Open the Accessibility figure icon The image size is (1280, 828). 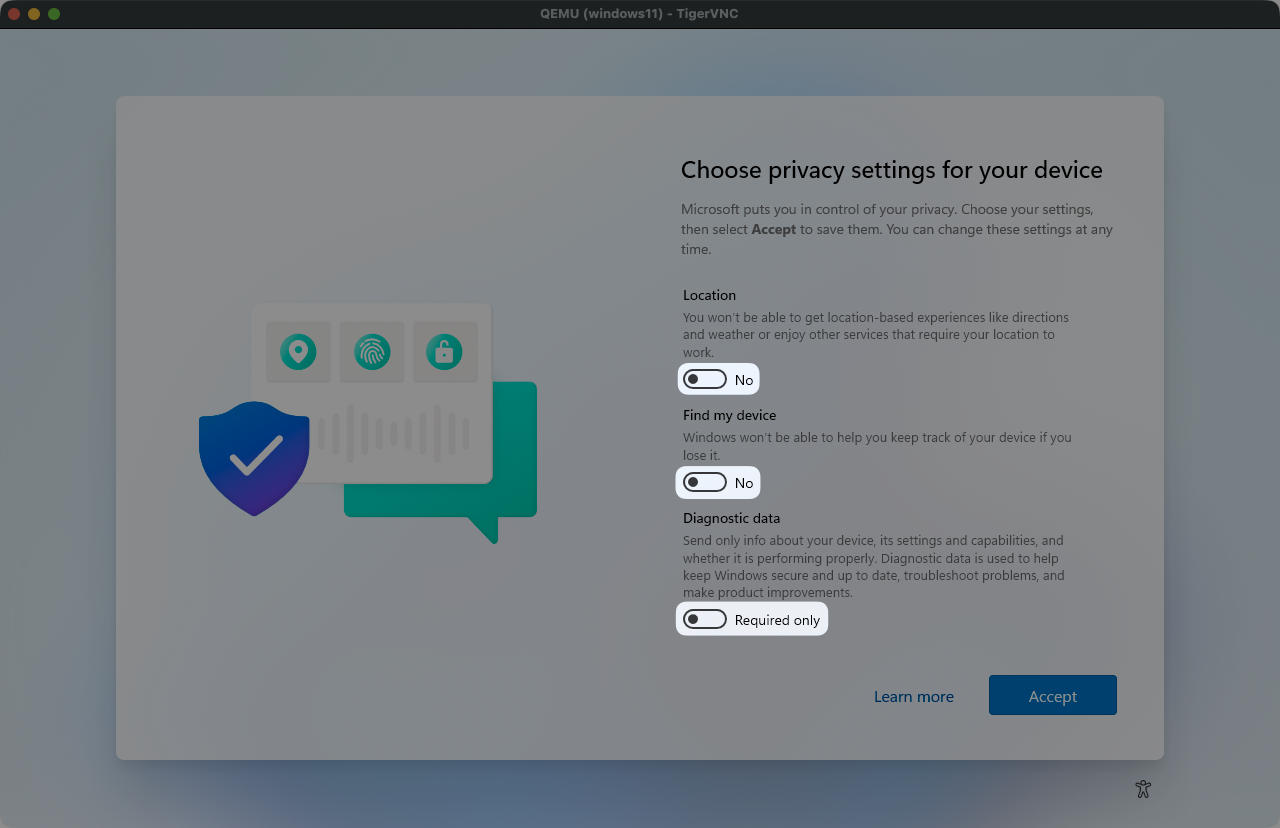[1143, 789]
